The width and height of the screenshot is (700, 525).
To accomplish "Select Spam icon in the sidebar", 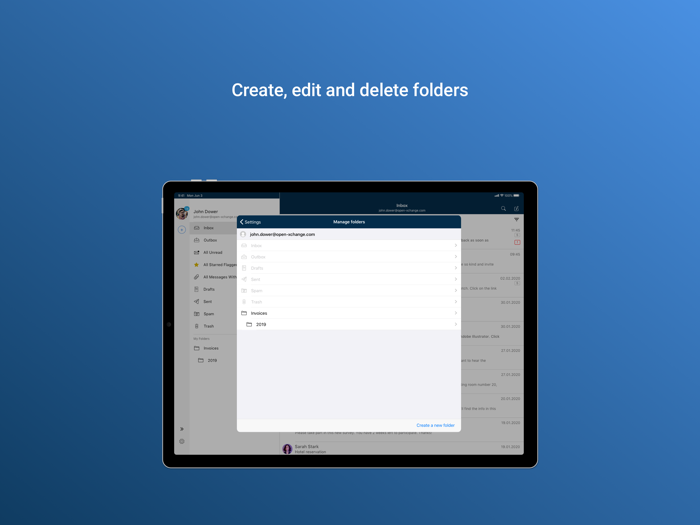I will (x=196, y=314).
